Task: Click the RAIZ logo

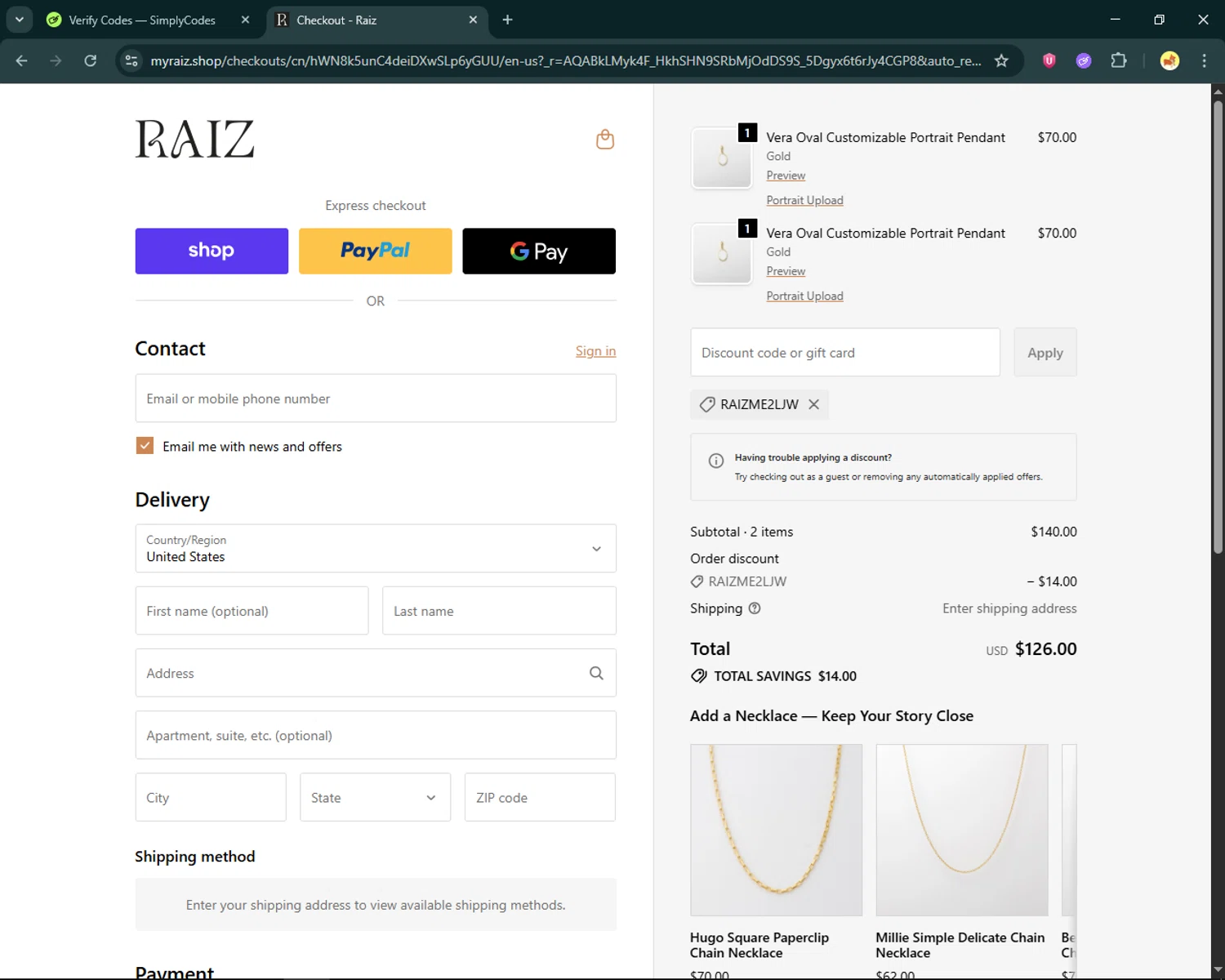Action: point(194,139)
